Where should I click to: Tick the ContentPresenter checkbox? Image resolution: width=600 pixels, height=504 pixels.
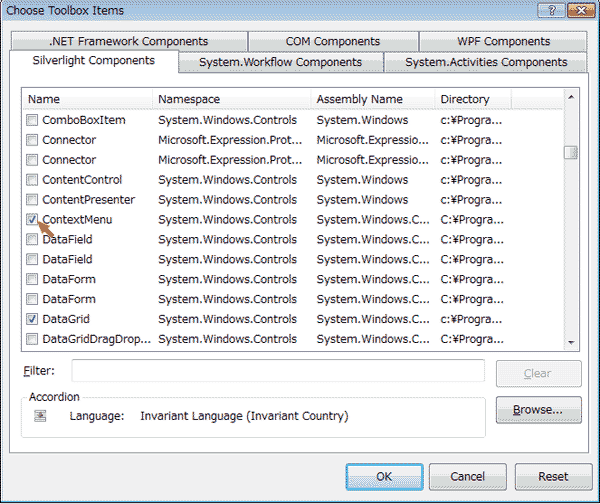32,199
